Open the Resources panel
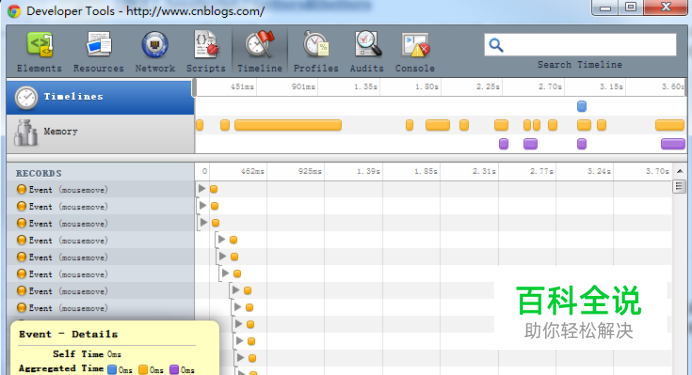The height and width of the screenshot is (375, 692). tap(98, 52)
